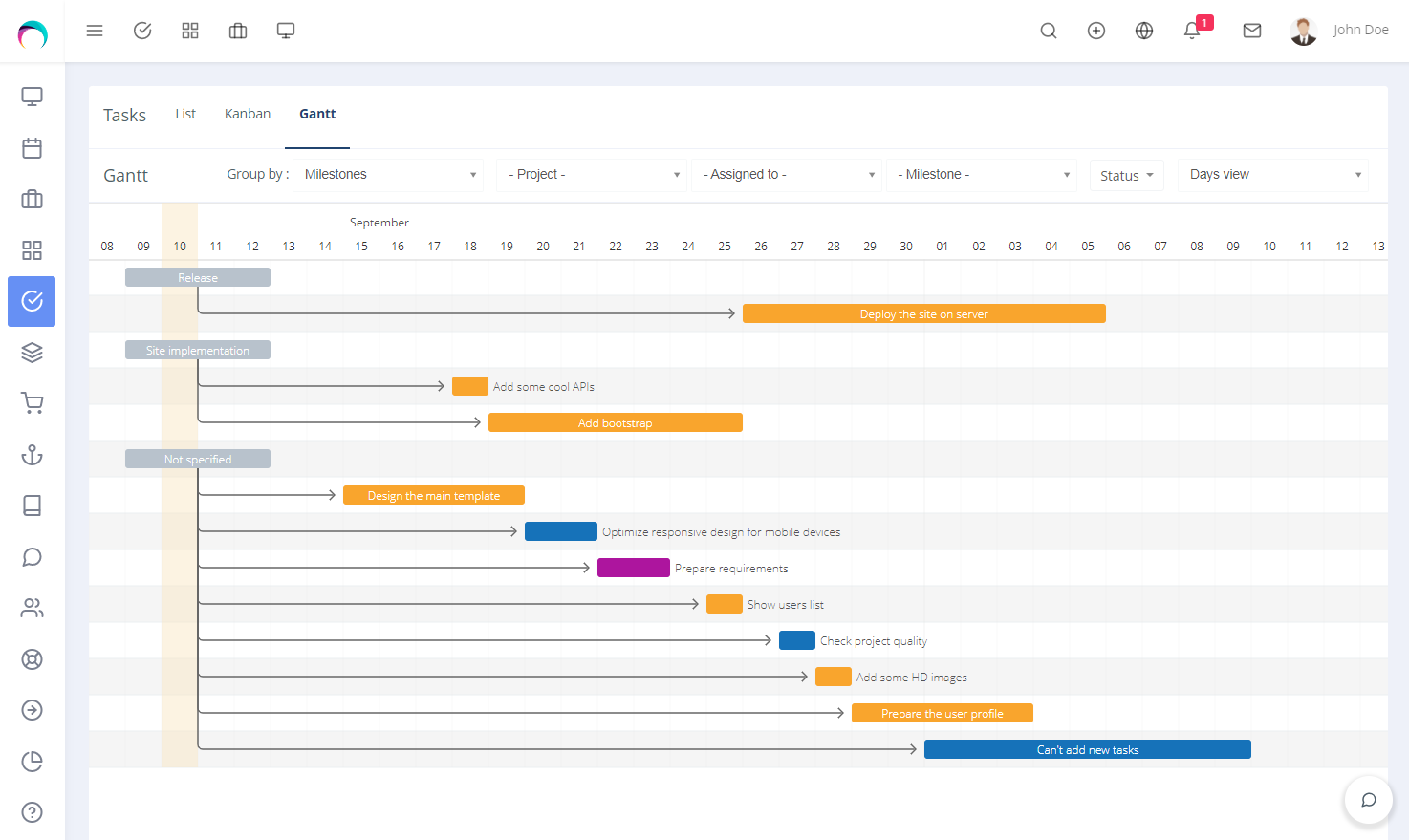The height and width of the screenshot is (840, 1409).
Task: Open the Days view dropdown
Action: pyautogui.click(x=1272, y=174)
